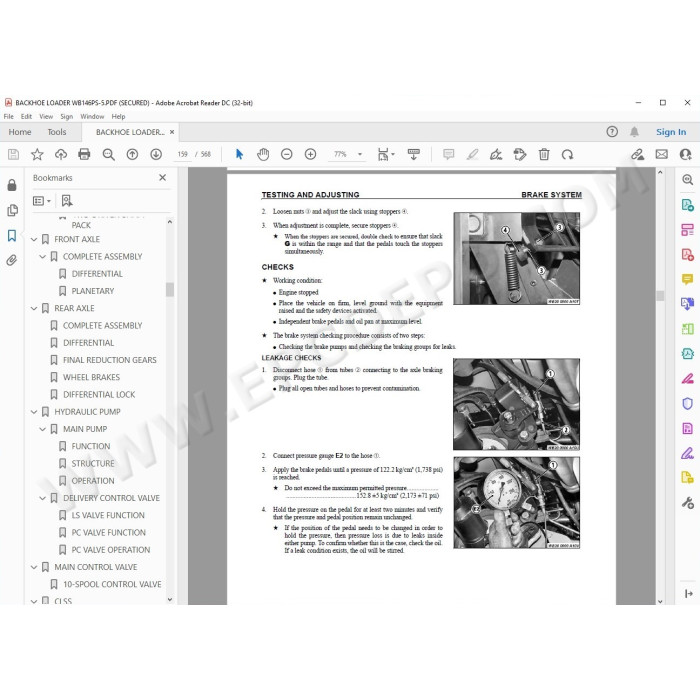
Task: Collapse FRONT AXLE's COMPLETE ASSEMBLY bookmark
Action: pyautogui.click(x=42, y=257)
